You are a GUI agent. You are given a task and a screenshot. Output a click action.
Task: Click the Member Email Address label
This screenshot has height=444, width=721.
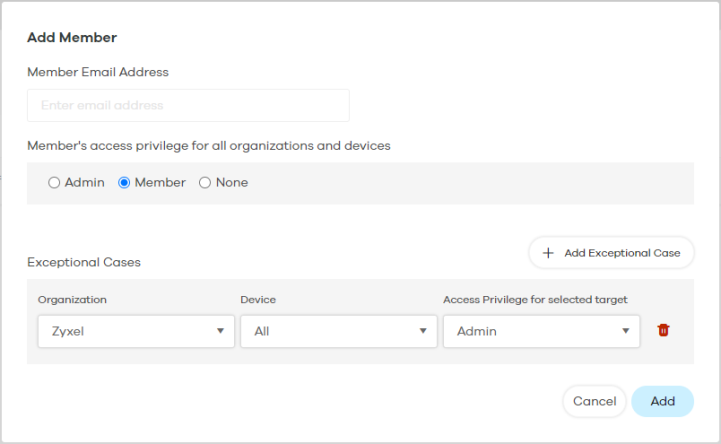tap(97, 72)
